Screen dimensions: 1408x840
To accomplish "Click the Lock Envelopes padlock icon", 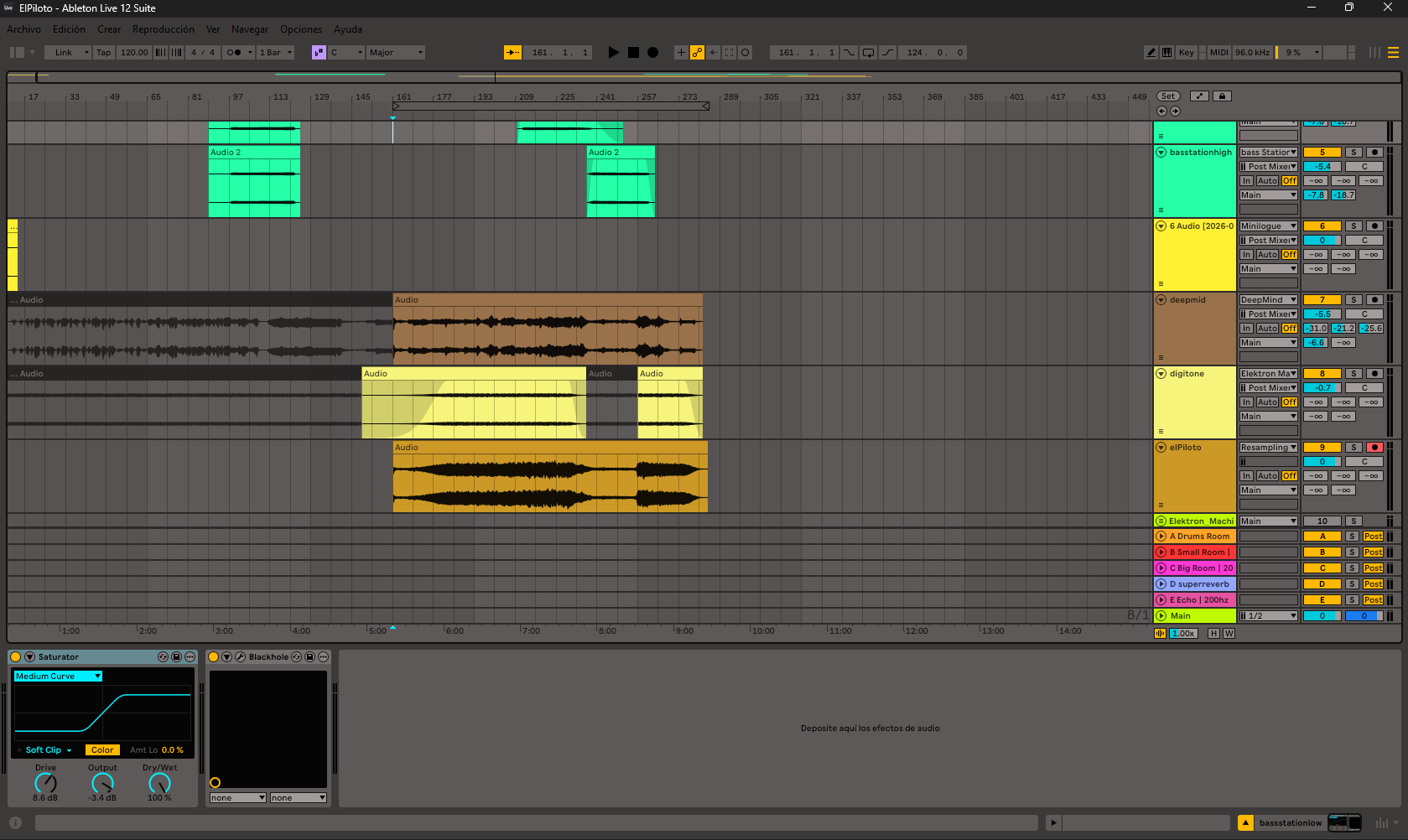I will point(1222,96).
